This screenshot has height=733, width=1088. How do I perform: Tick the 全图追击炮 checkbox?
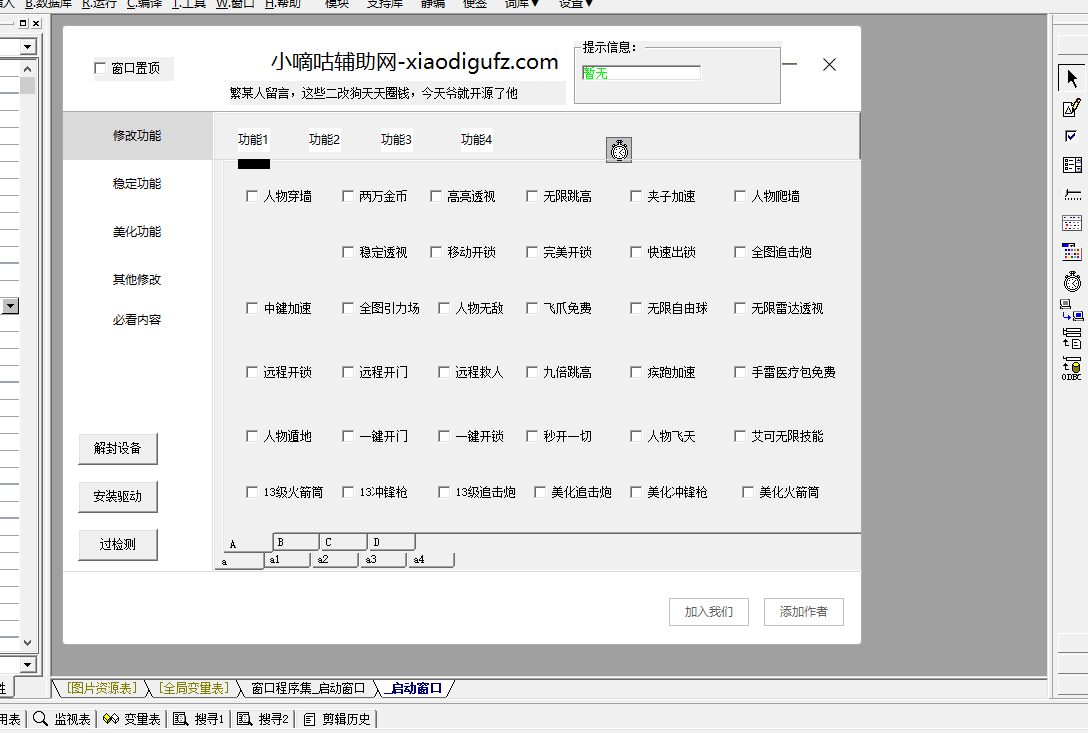pyautogui.click(x=740, y=252)
